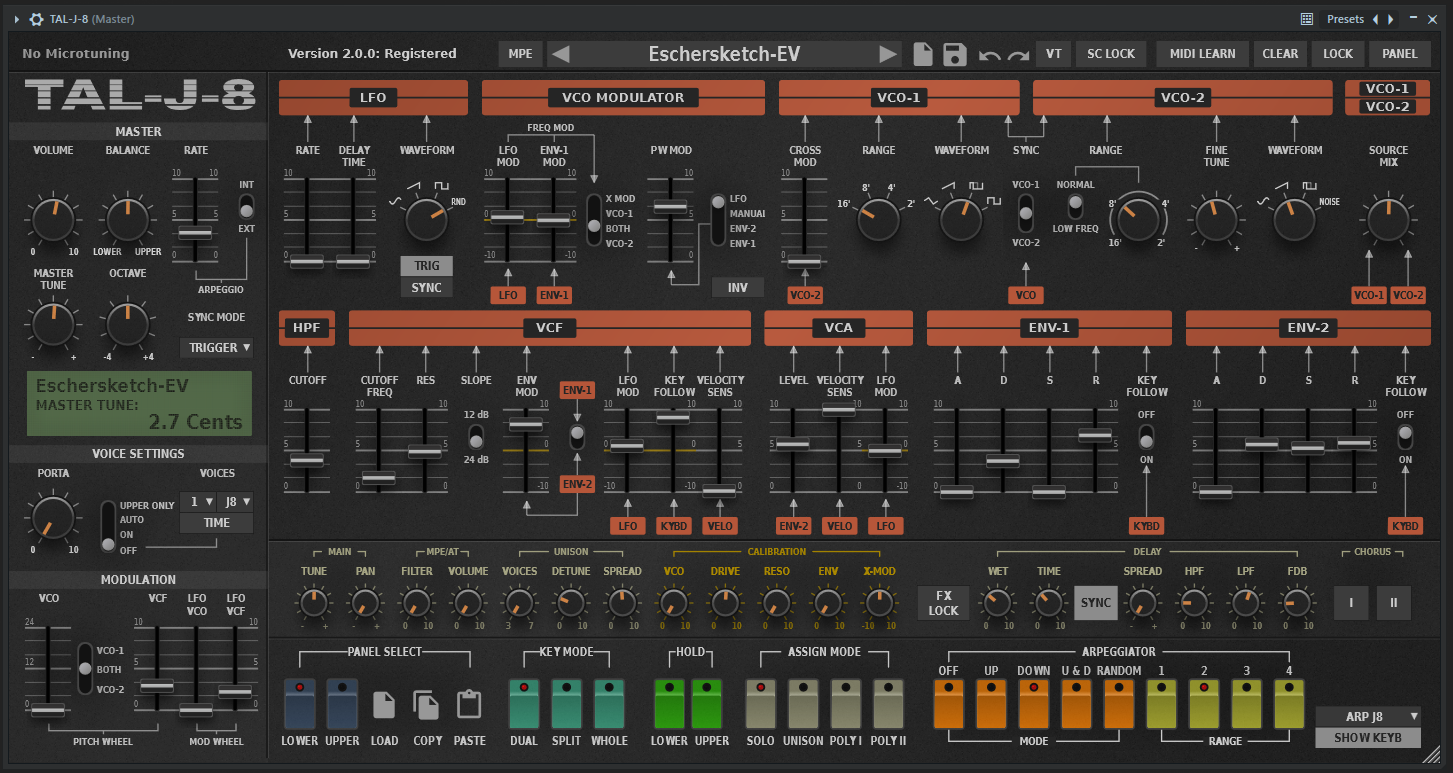Set assign mode to Poly II
This screenshot has width=1453, height=773.
(888, 703)
